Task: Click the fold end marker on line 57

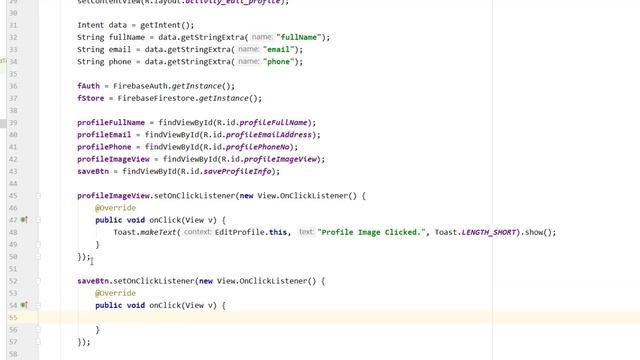Action: 38,342
